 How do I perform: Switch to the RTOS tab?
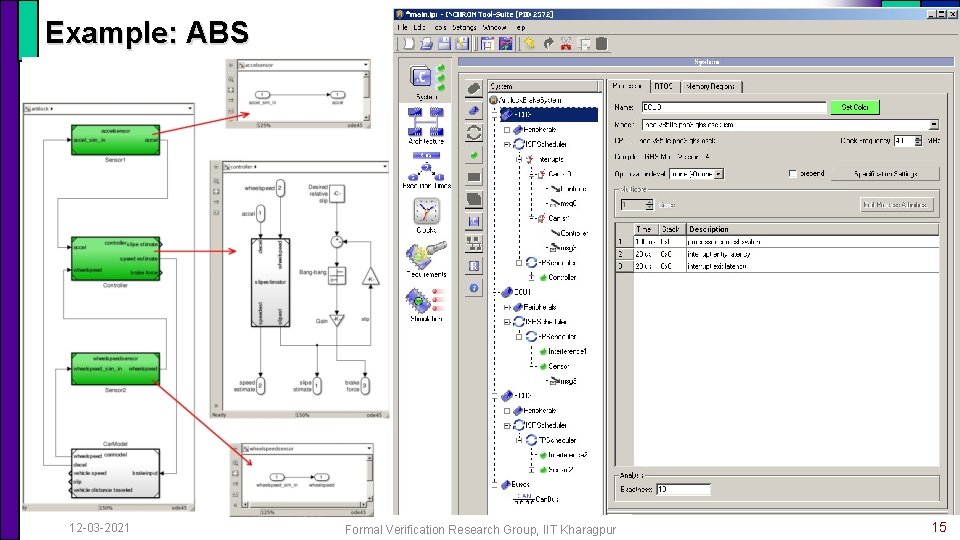coord(663,86)
